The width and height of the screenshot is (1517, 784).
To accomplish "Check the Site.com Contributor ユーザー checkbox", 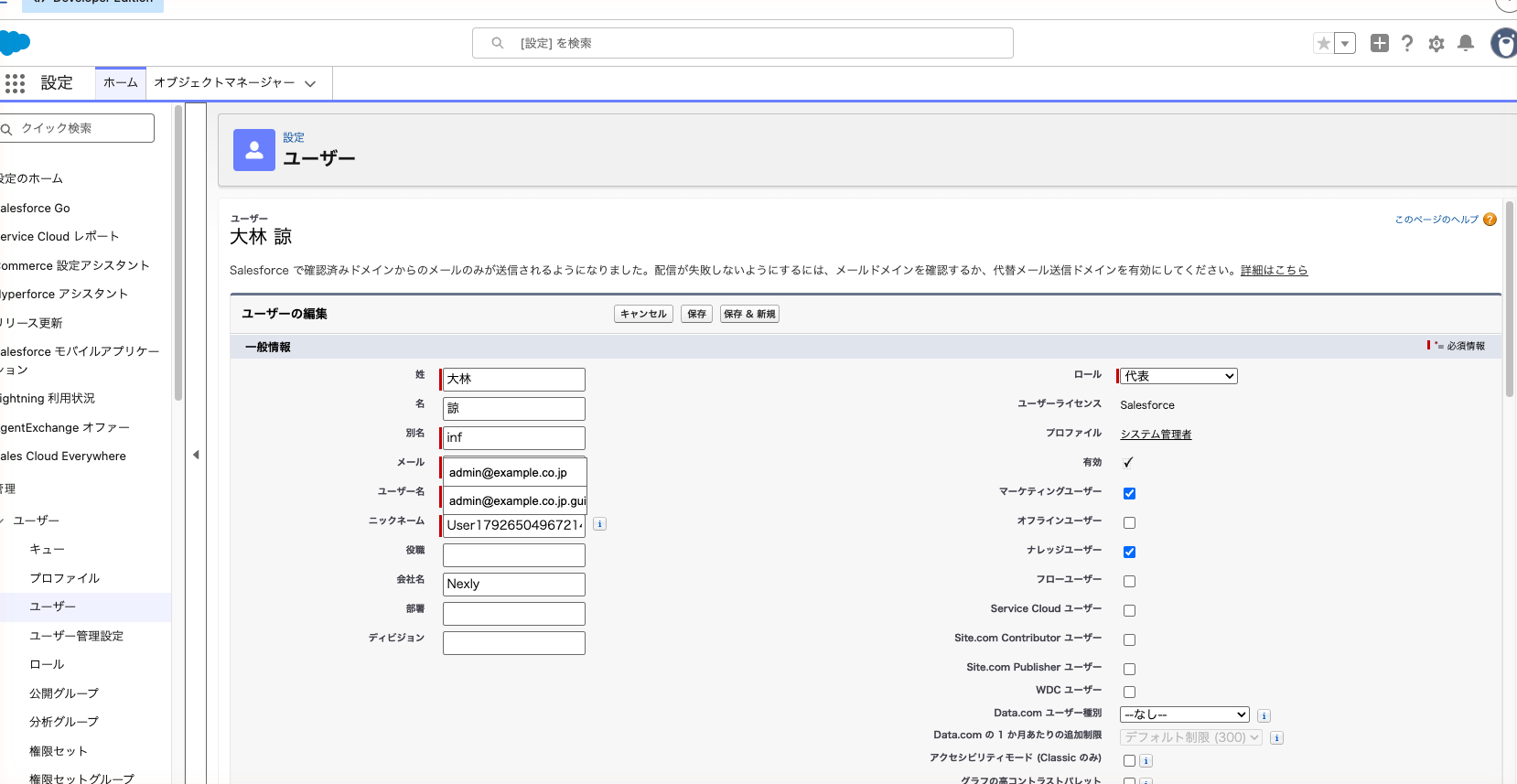I will (x=1129, y=639).
